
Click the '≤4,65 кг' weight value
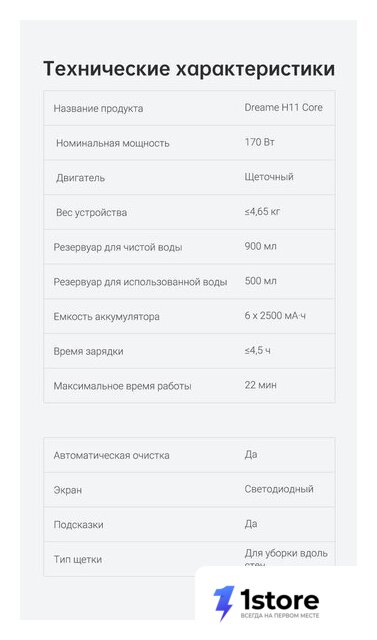click(x=262, y=211)
